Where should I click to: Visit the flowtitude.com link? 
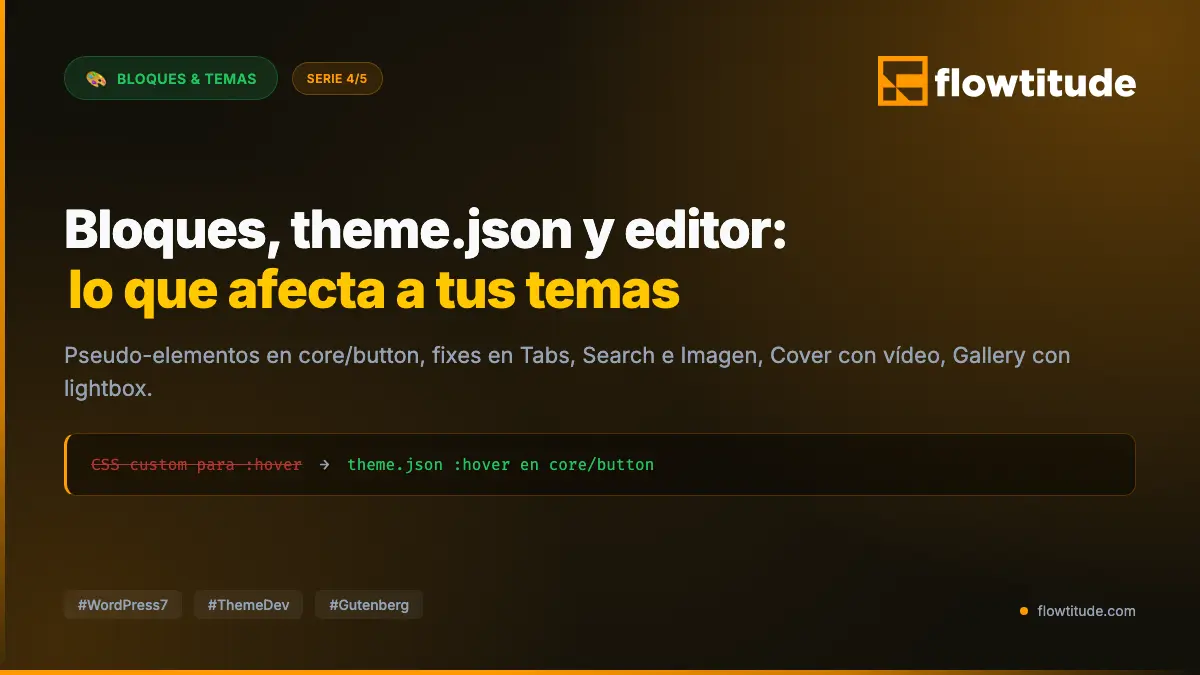(1086, 611)
